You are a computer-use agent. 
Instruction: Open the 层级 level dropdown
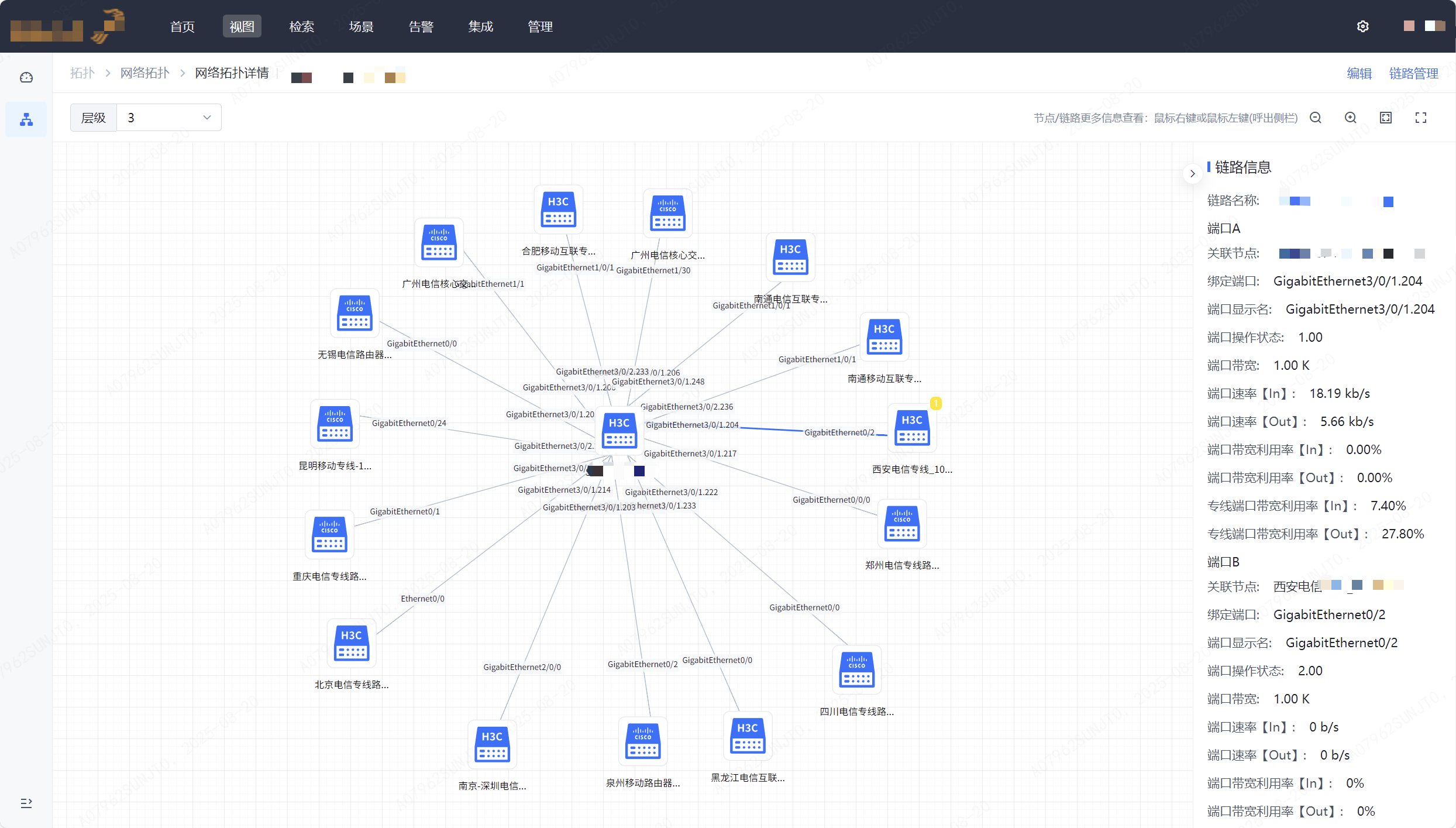point(168,118)
